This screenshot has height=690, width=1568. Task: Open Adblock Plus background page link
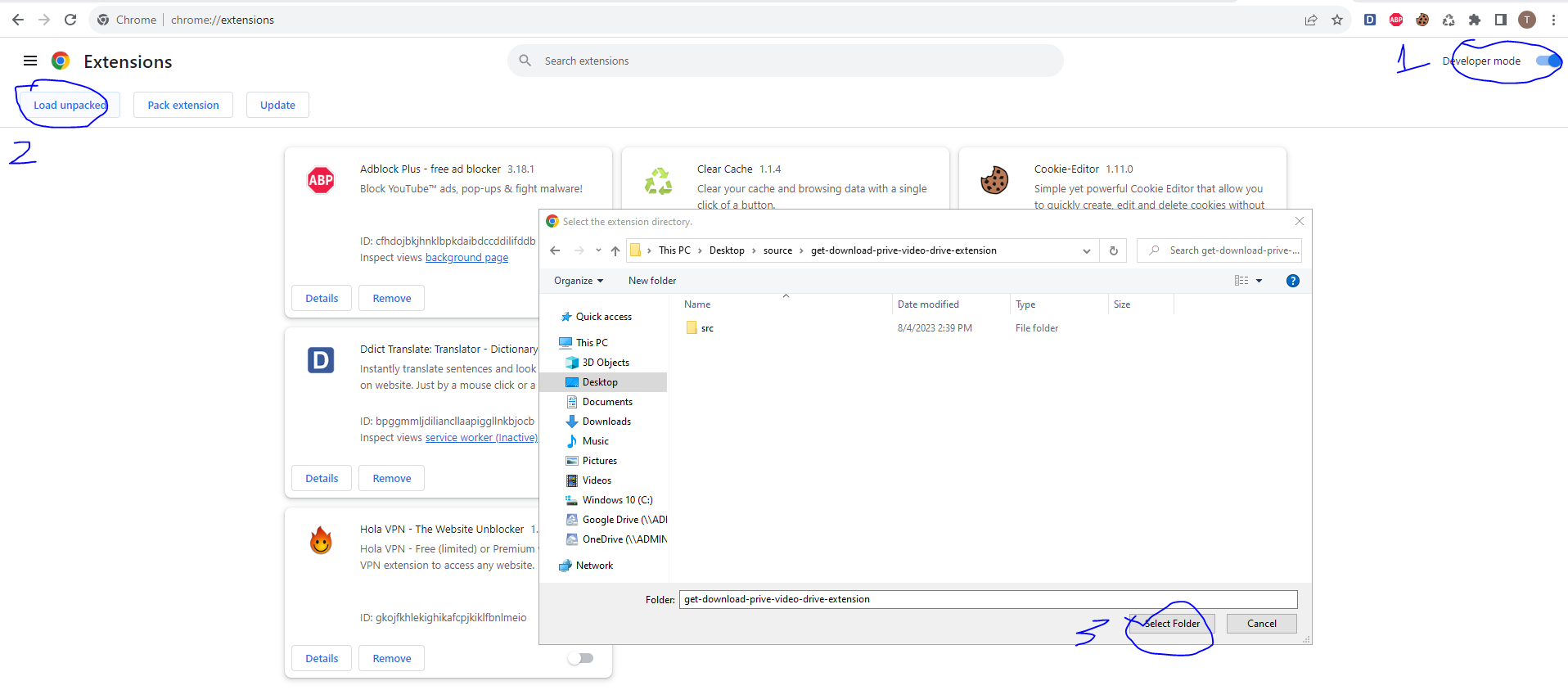(466, 258)
